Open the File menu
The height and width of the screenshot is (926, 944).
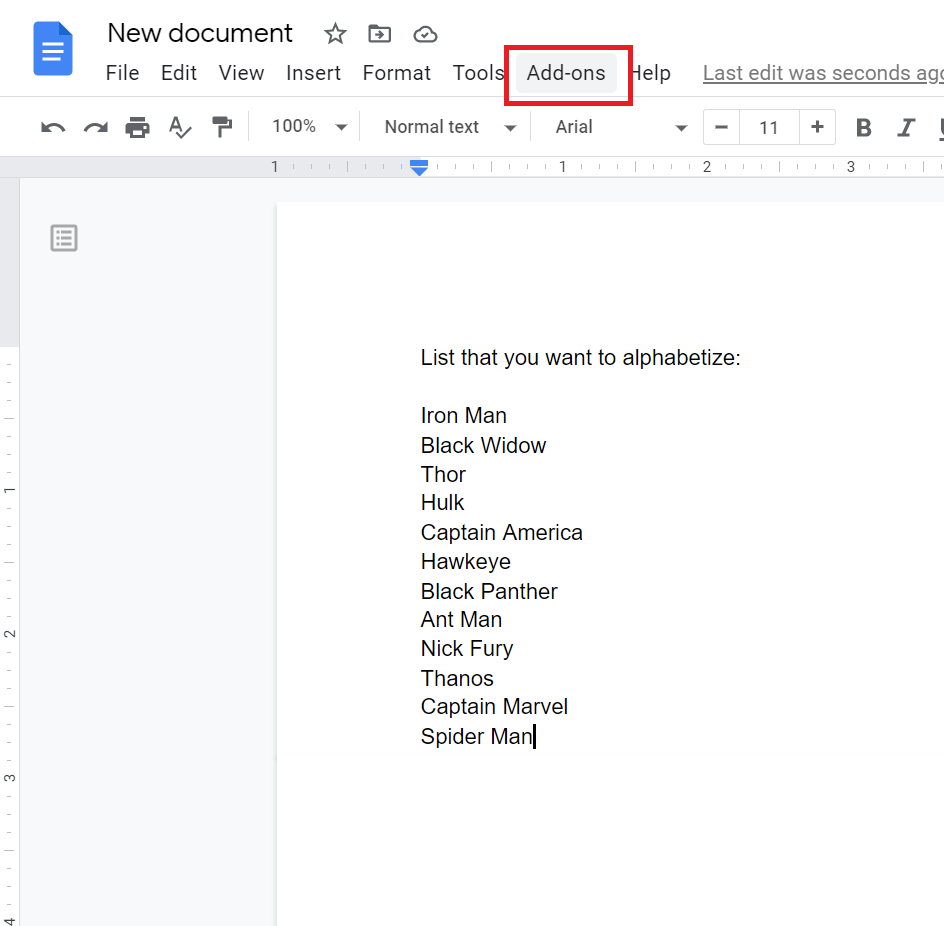click(122, 73)
